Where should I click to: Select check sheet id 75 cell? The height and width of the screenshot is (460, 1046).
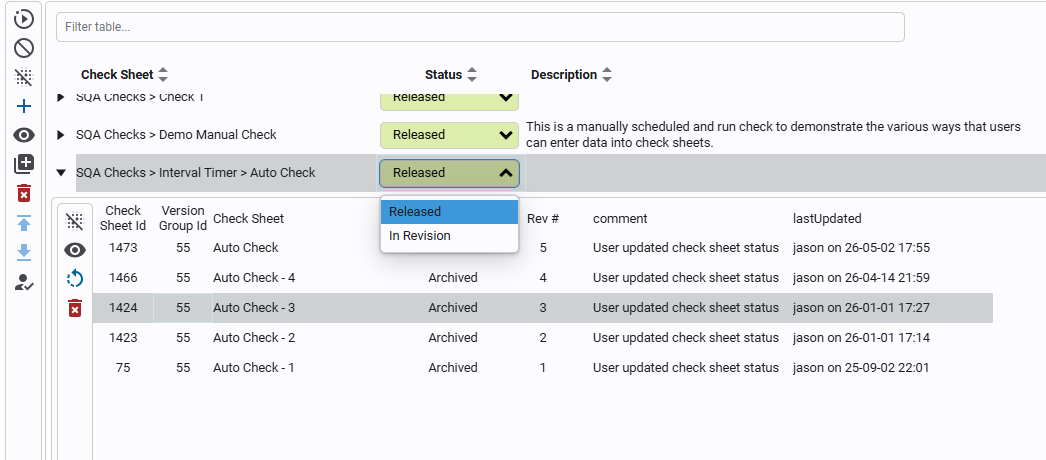[x=123, y=368]
